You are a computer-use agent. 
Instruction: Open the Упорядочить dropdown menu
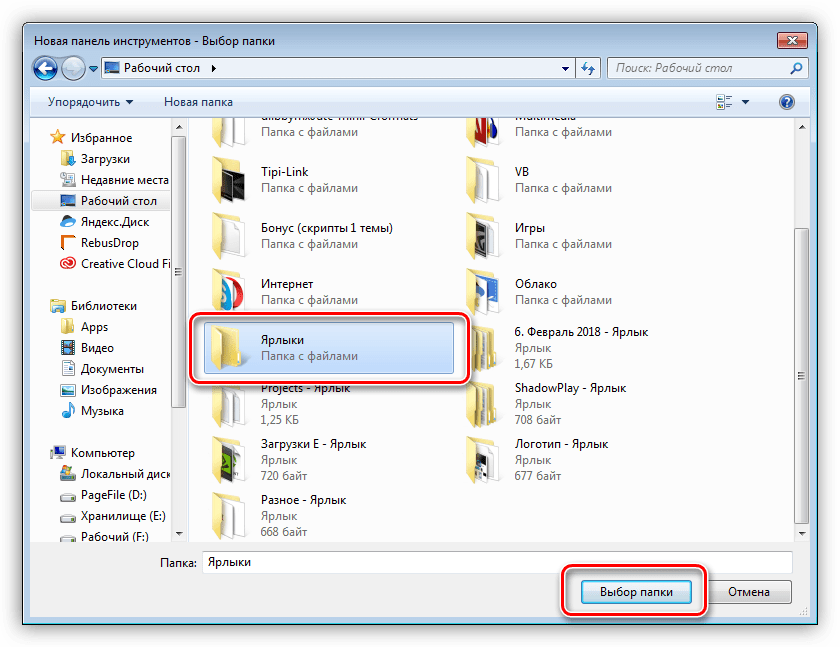pos(90,102)
